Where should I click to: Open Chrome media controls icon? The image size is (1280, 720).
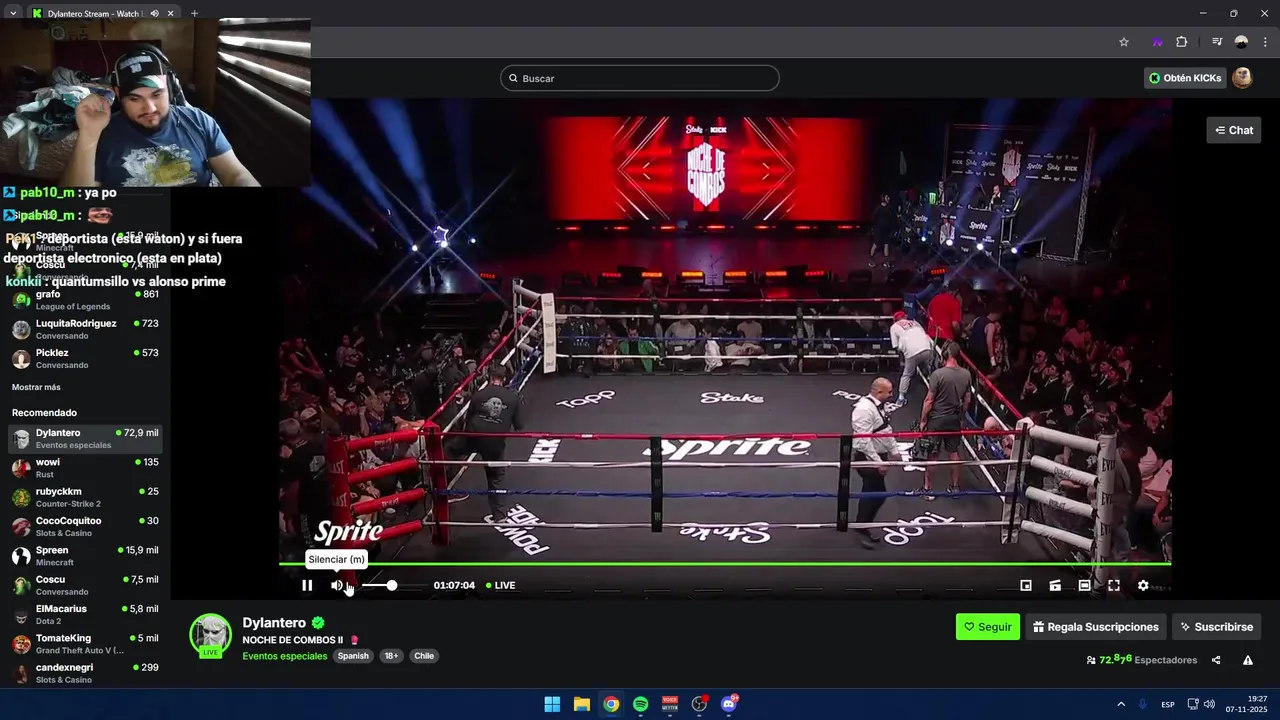click(x=1217, y=42)
